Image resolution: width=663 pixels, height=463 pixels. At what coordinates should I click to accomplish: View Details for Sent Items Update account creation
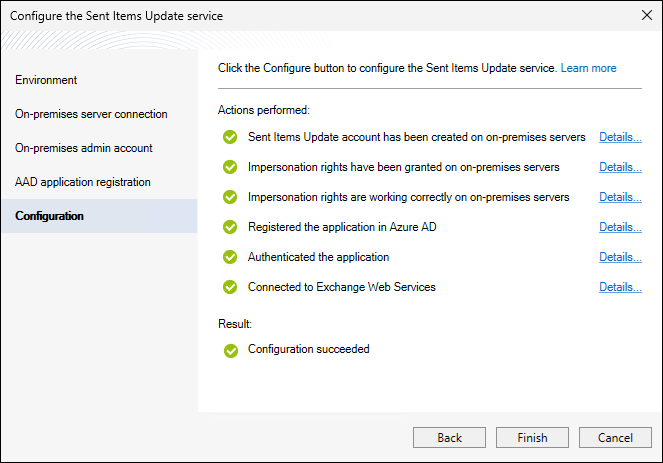coord(620,137)
